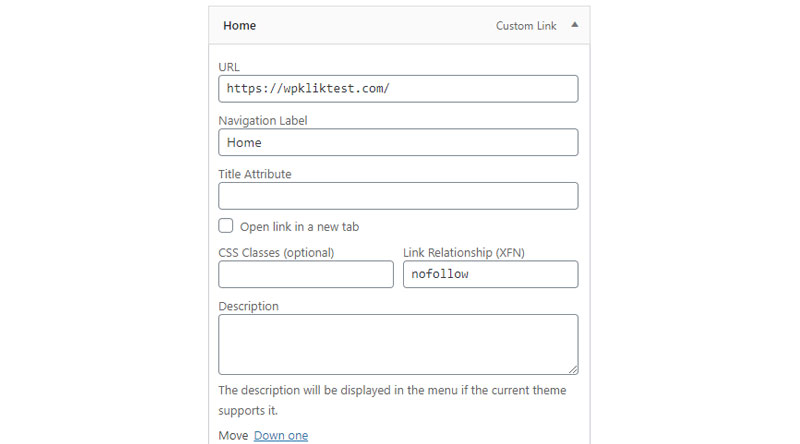
Task: Focus the URL field containing wpkliktest.com
Action: [x=398, y=89]
